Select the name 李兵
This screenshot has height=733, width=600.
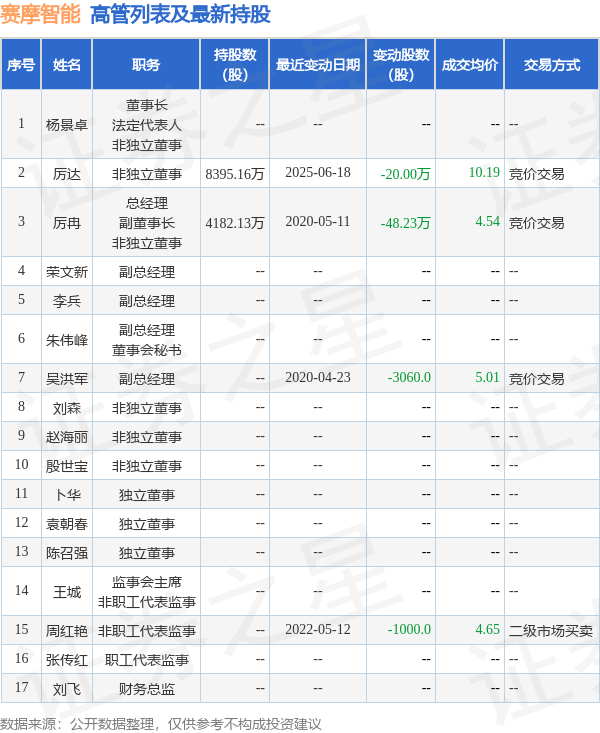pos(66,301)
